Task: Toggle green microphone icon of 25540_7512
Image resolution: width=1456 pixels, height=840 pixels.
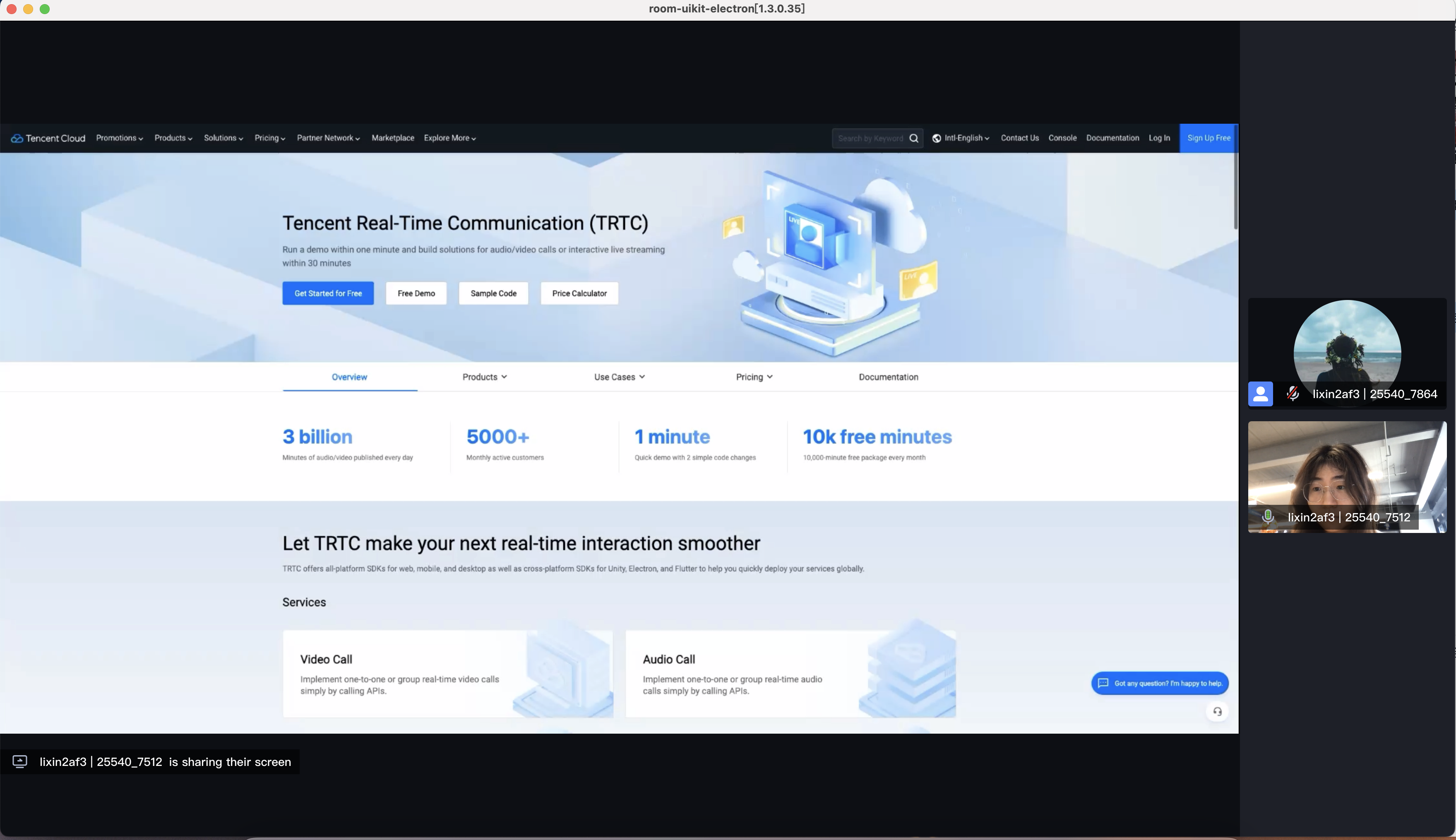Action: click(1268, 516)
